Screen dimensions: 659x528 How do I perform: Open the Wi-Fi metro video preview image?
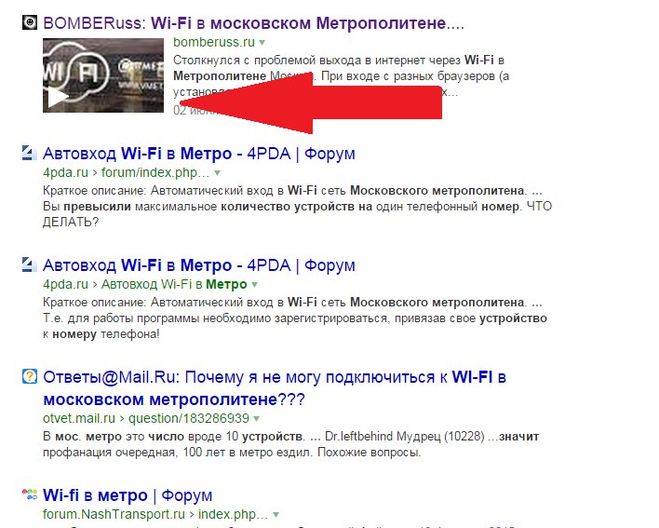[x=103, y=75]
